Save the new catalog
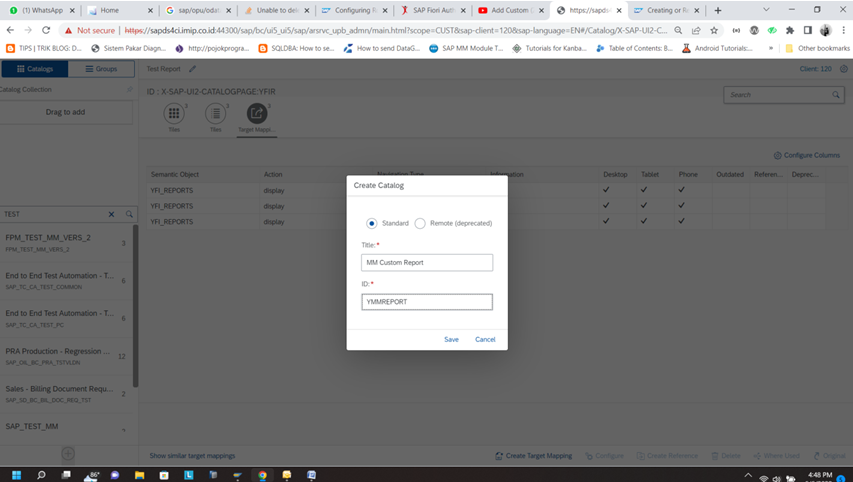Viewport: 853px width, 482px height. (x=452, y=339)
